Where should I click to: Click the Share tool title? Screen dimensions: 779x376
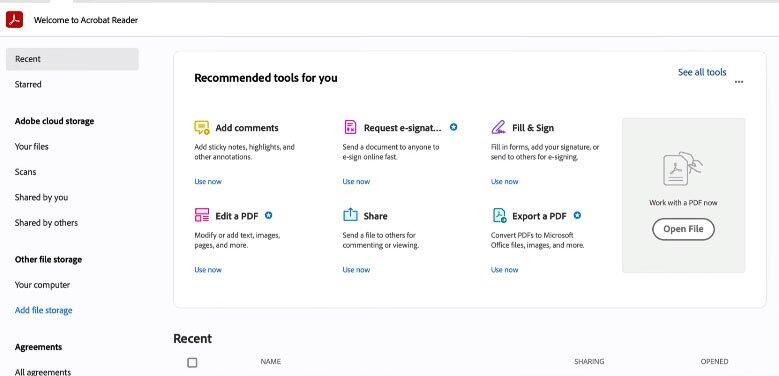(376, 216)
